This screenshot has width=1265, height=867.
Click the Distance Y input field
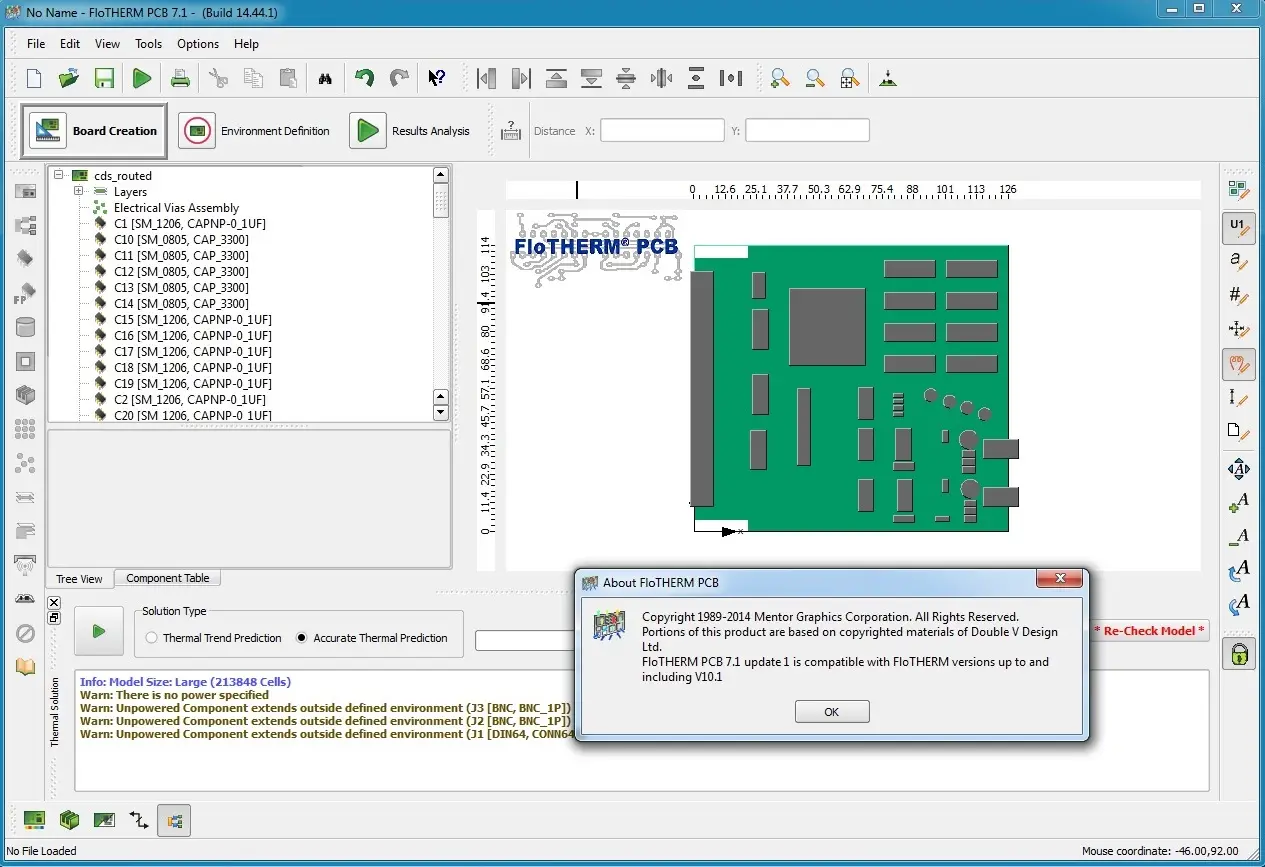pos(807,130)
